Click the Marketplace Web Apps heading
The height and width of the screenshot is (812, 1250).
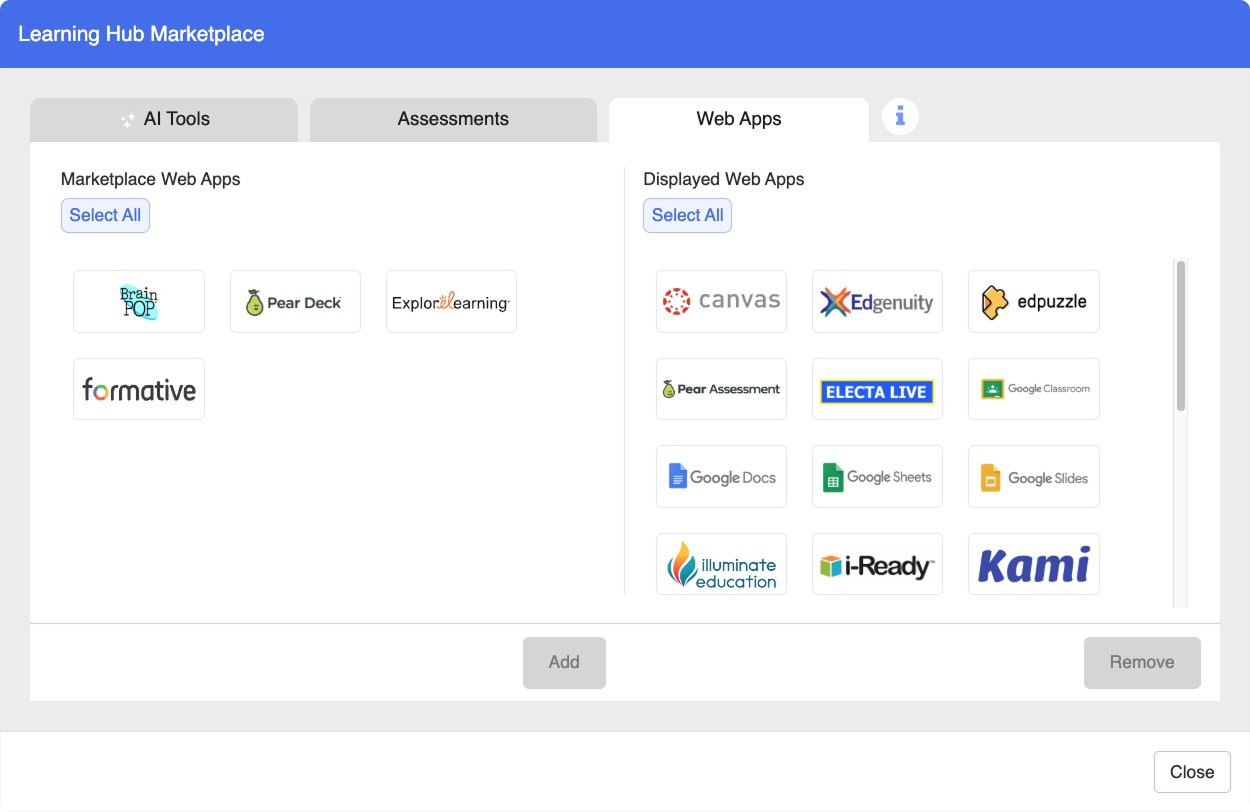151,179
